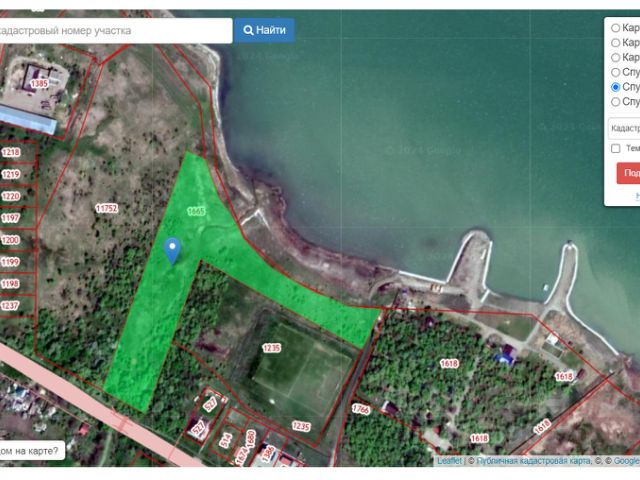
Task: Select the third map layer radio button
Action: tap(615, 58)
